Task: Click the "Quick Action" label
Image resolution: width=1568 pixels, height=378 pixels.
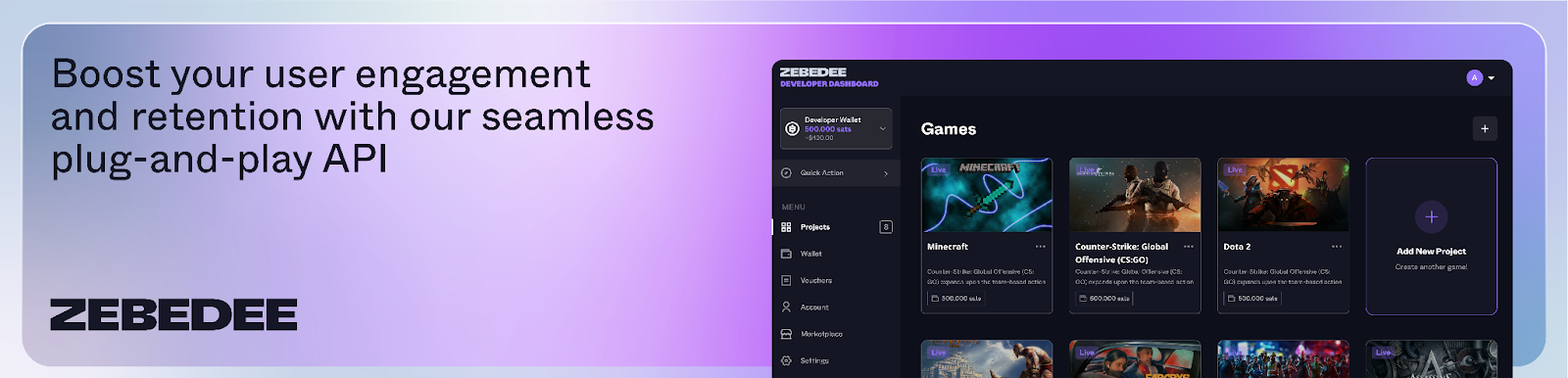Action: (x=821, y=173)
